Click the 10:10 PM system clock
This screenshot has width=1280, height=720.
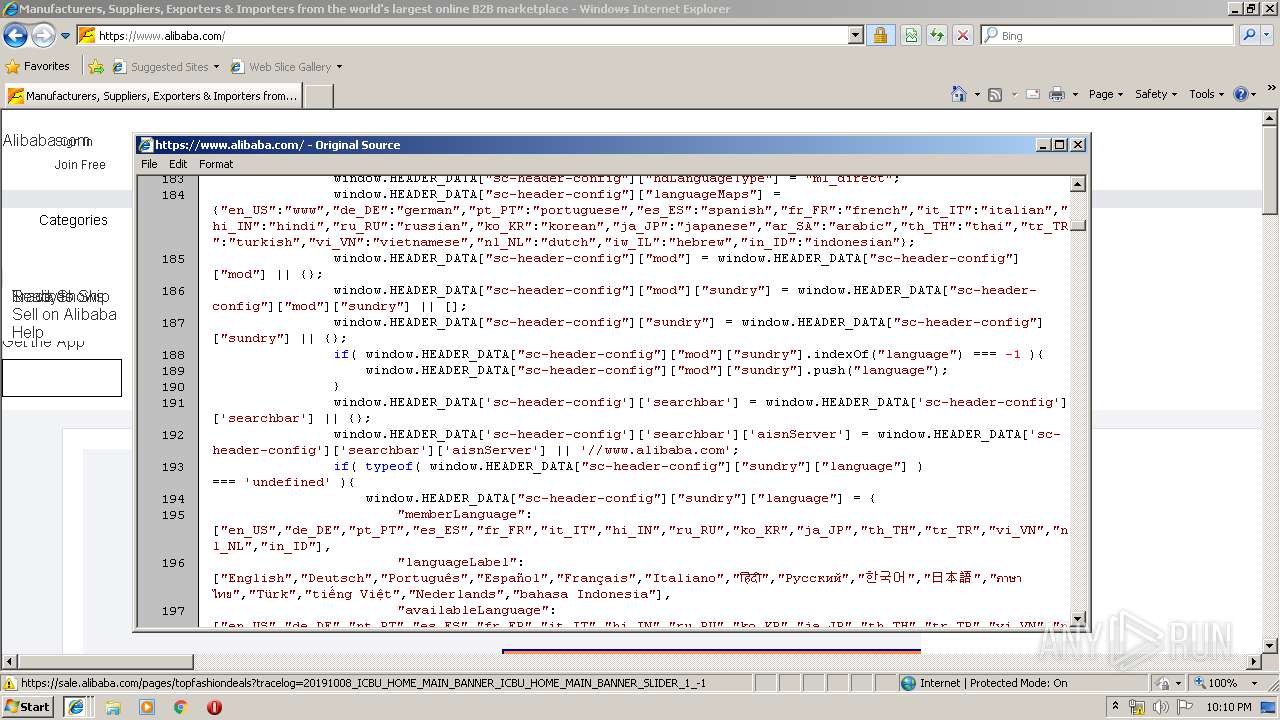(1229, 707)
